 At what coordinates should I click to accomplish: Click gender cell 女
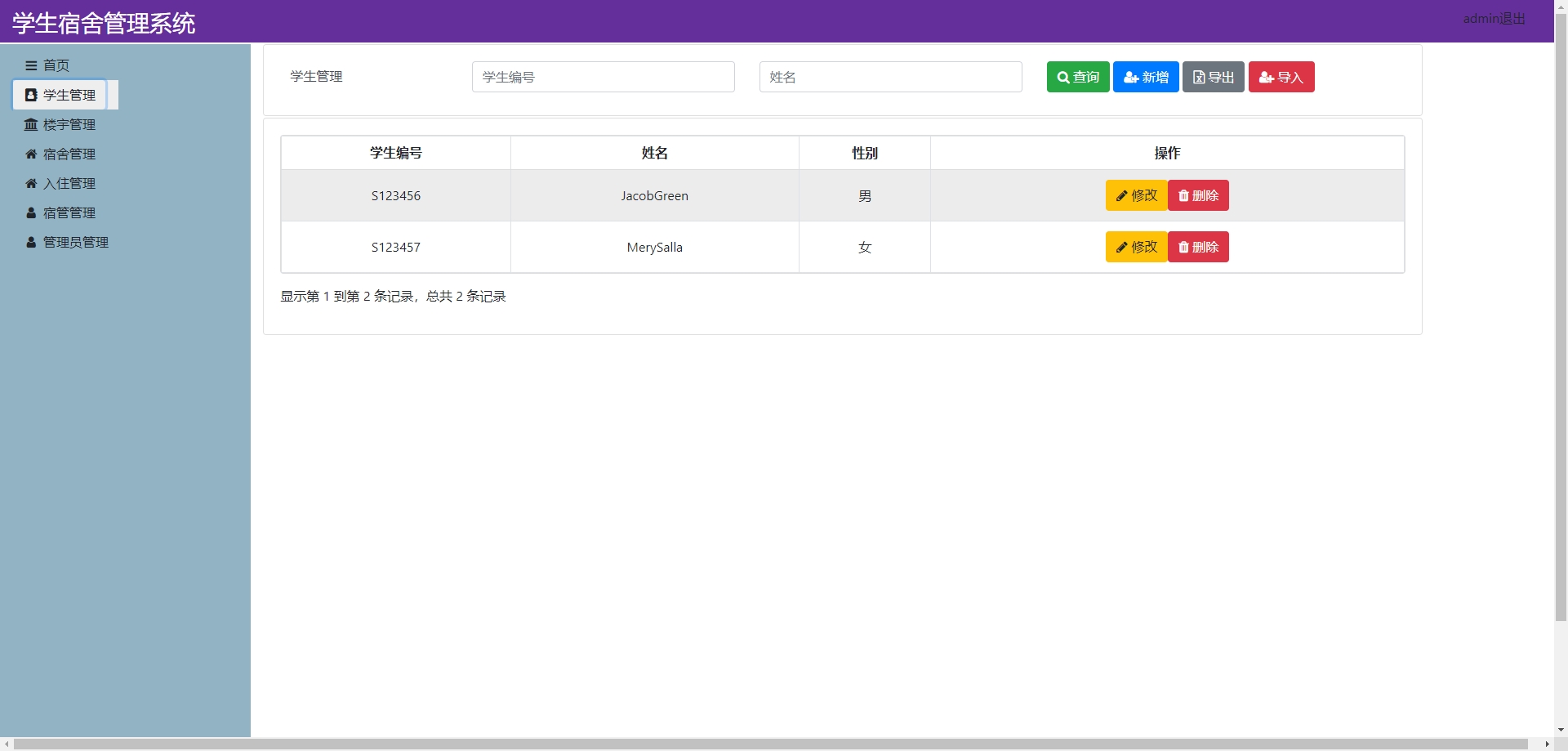[x=865, y=248]
